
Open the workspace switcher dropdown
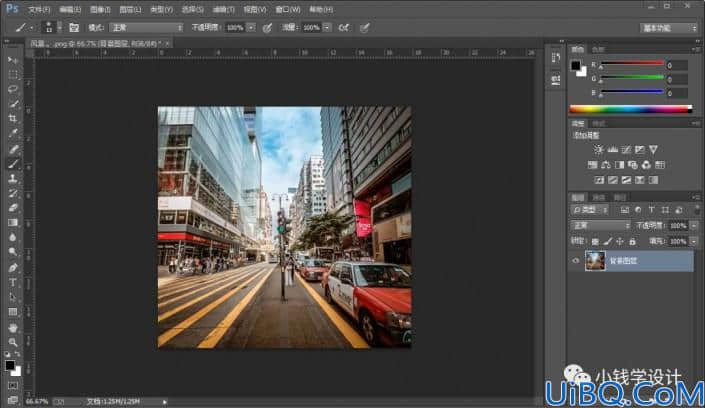pyautogui.click(x=669, y=28)
